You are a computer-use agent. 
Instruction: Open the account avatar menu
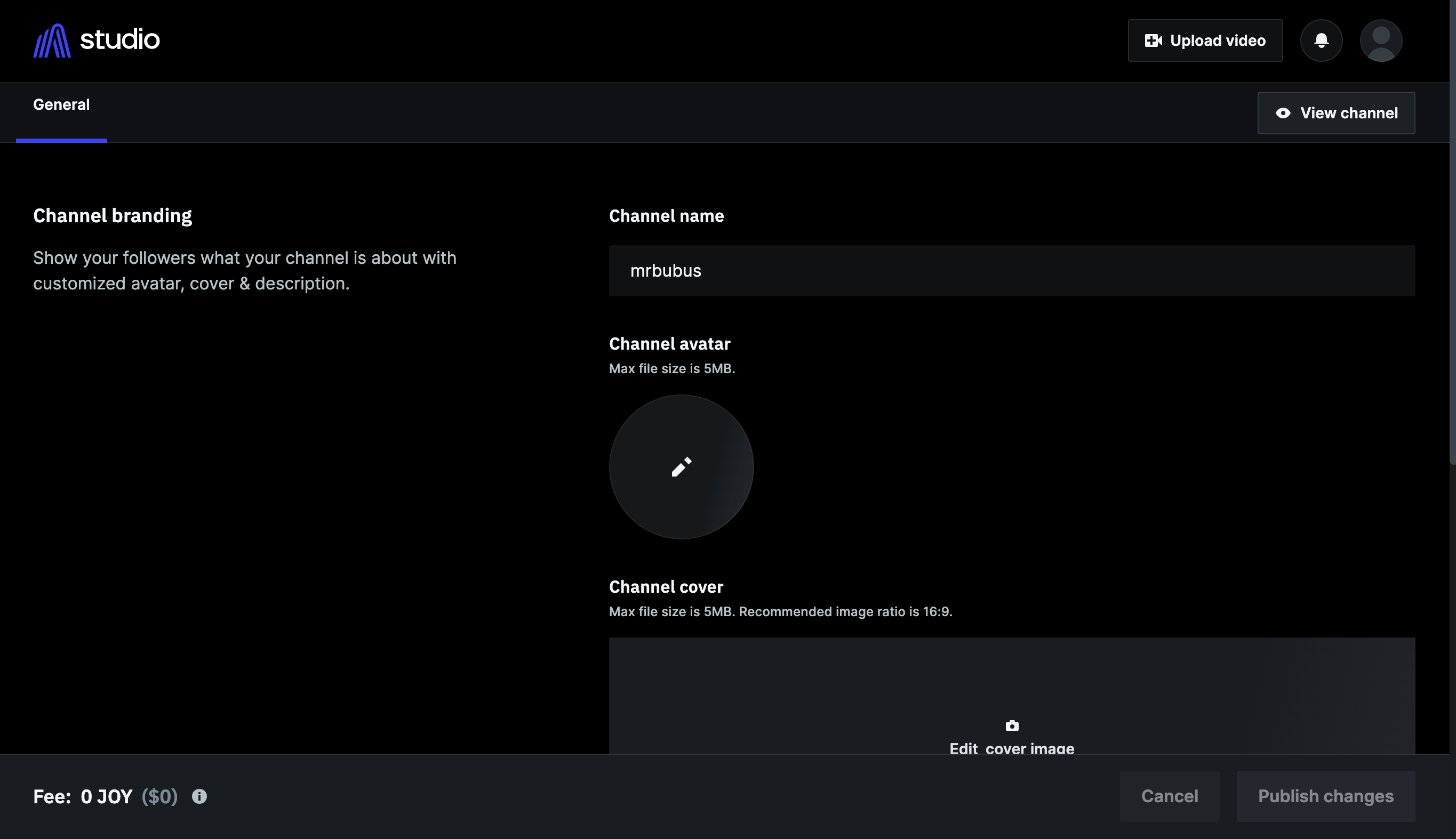(x=1382, y=41)
